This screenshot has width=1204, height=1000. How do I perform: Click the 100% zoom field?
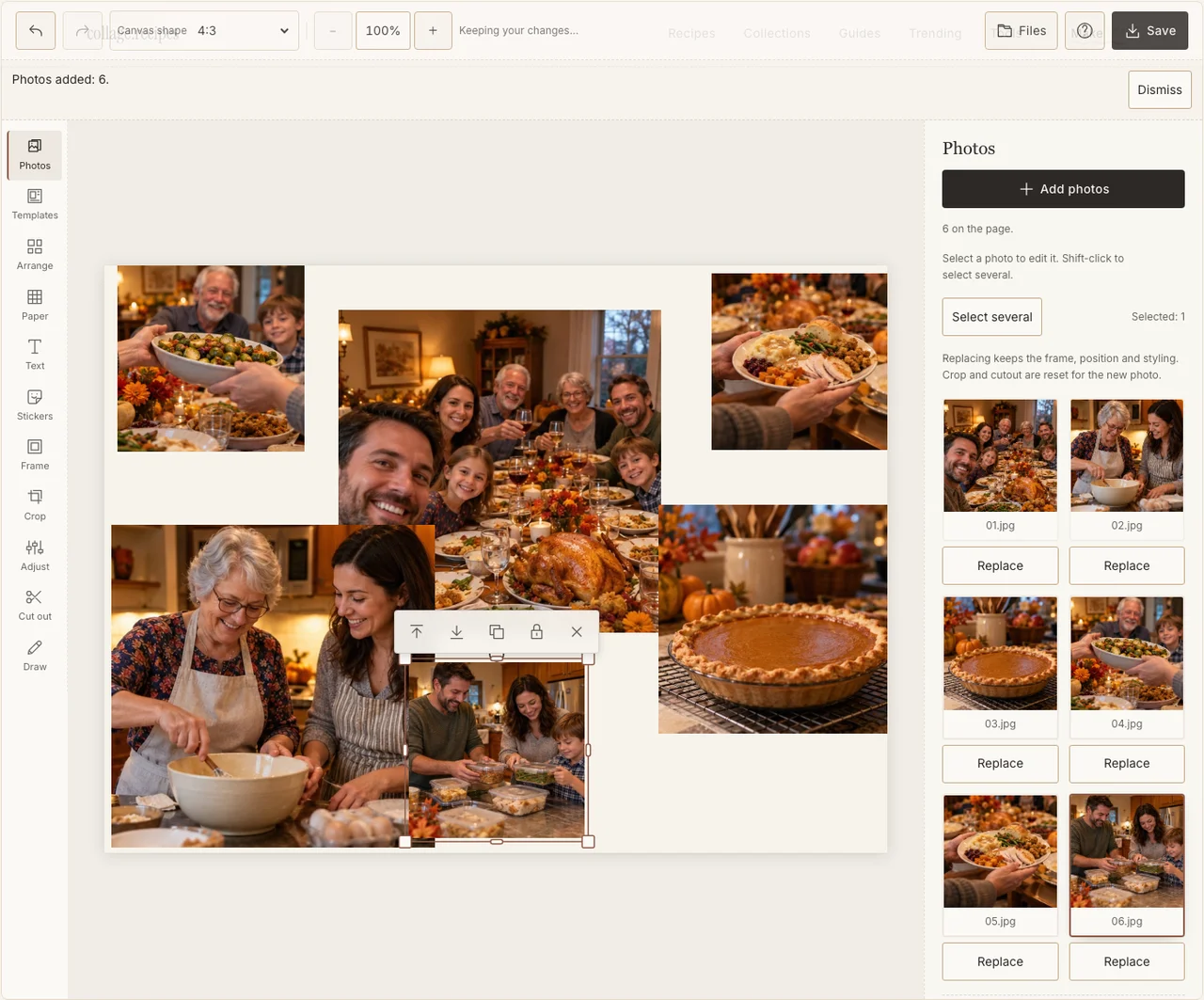coord(383,31)
